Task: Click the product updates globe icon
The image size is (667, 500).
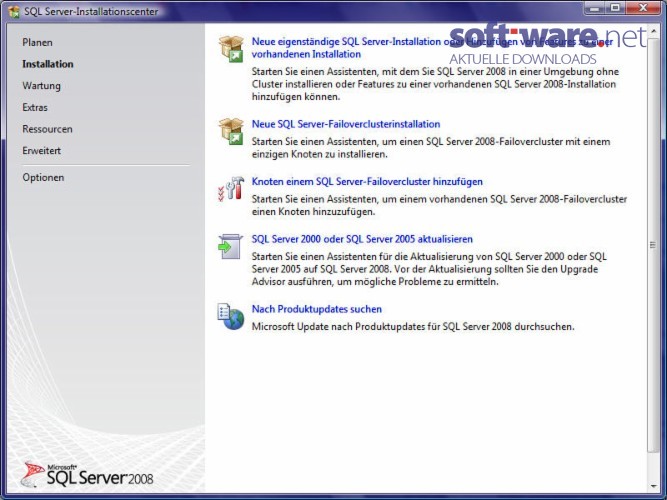Action: 231,316
